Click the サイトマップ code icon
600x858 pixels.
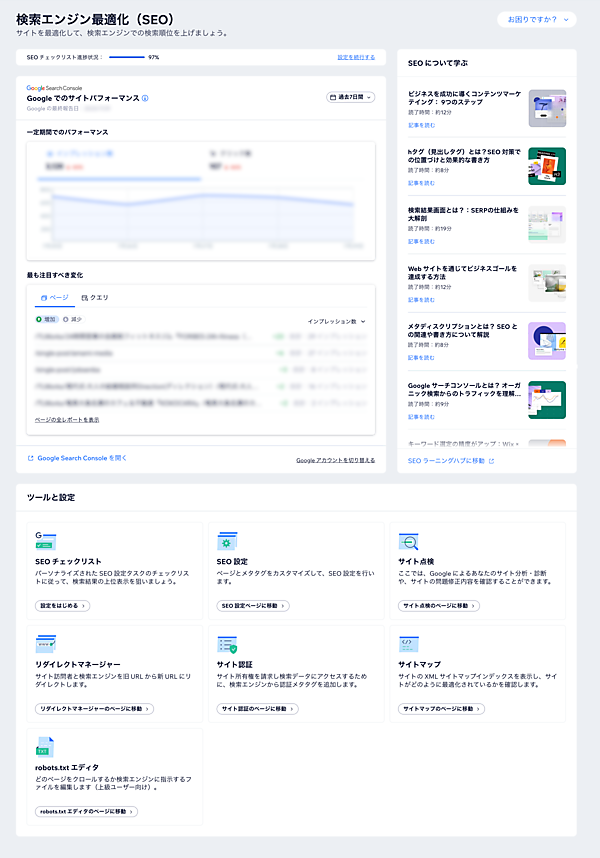tap(409, 644)
